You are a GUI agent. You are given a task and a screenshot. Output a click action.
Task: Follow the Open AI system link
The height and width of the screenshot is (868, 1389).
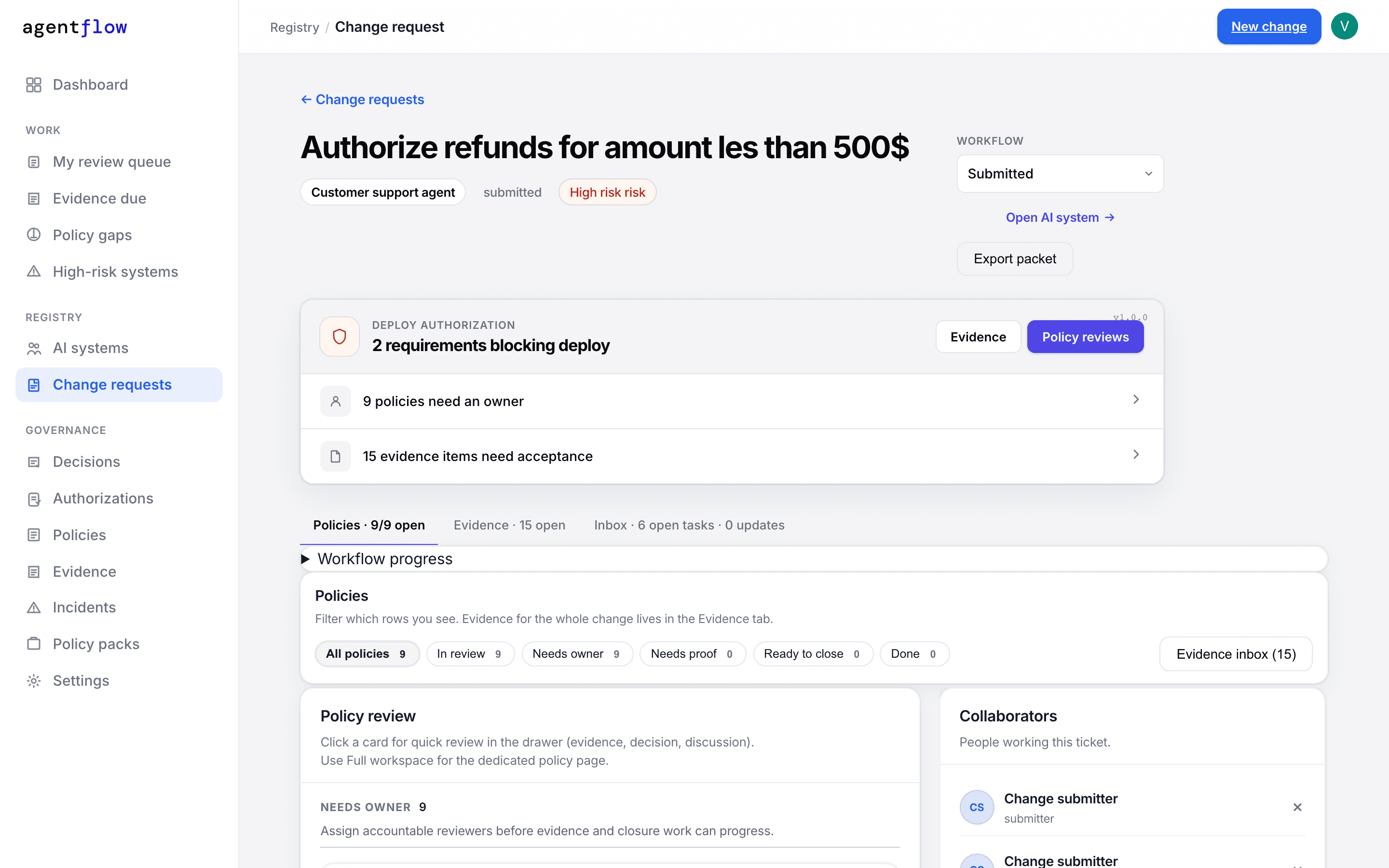click(1060, 217)
